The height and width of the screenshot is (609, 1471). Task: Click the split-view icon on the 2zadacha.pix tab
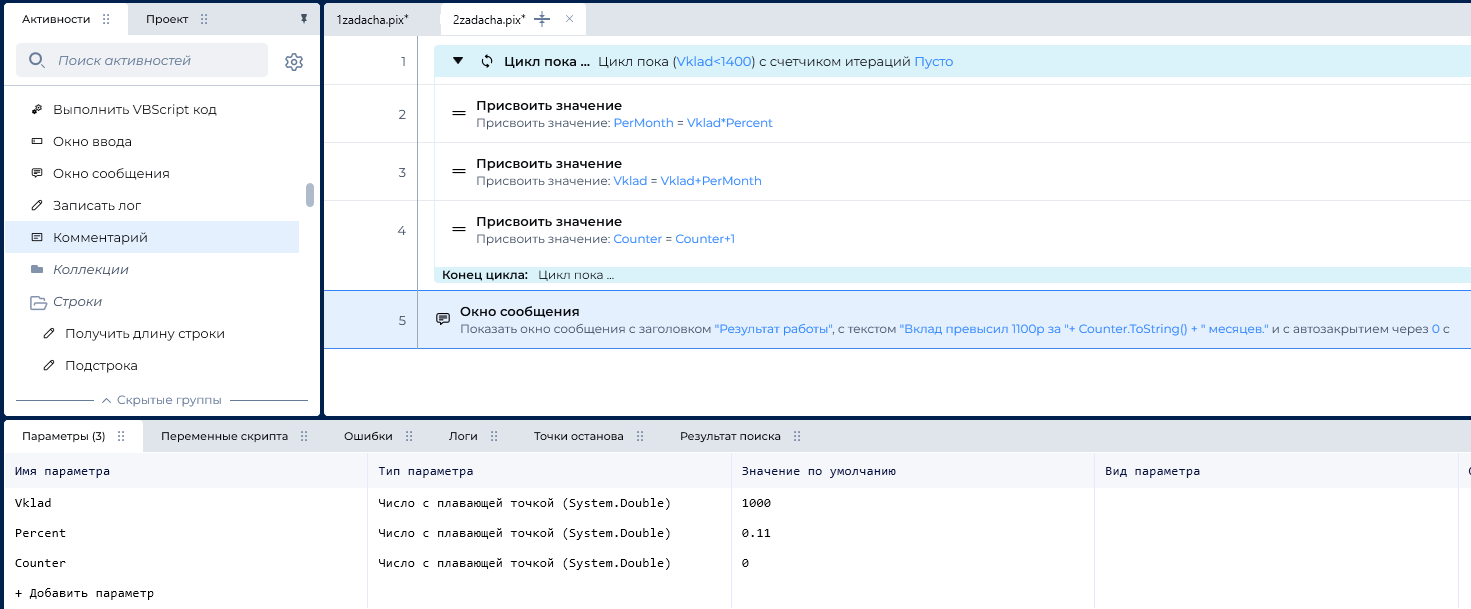point(542,19)
